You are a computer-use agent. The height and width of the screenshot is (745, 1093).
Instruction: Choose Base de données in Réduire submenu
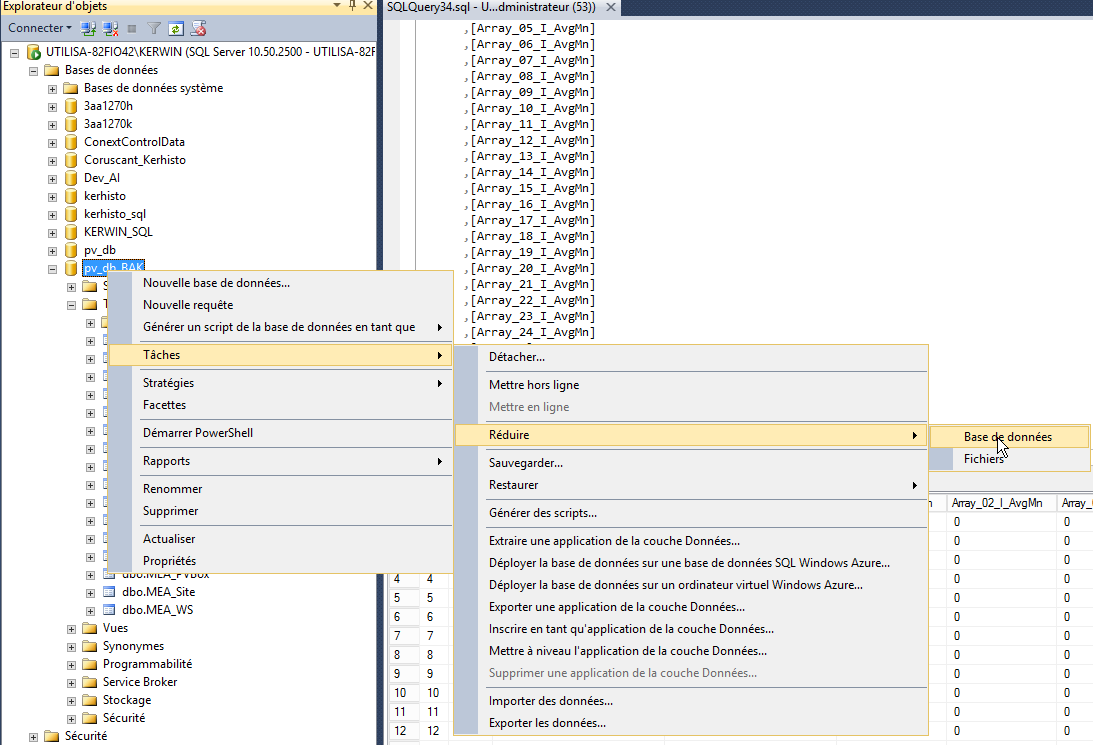click(1007, 437)
